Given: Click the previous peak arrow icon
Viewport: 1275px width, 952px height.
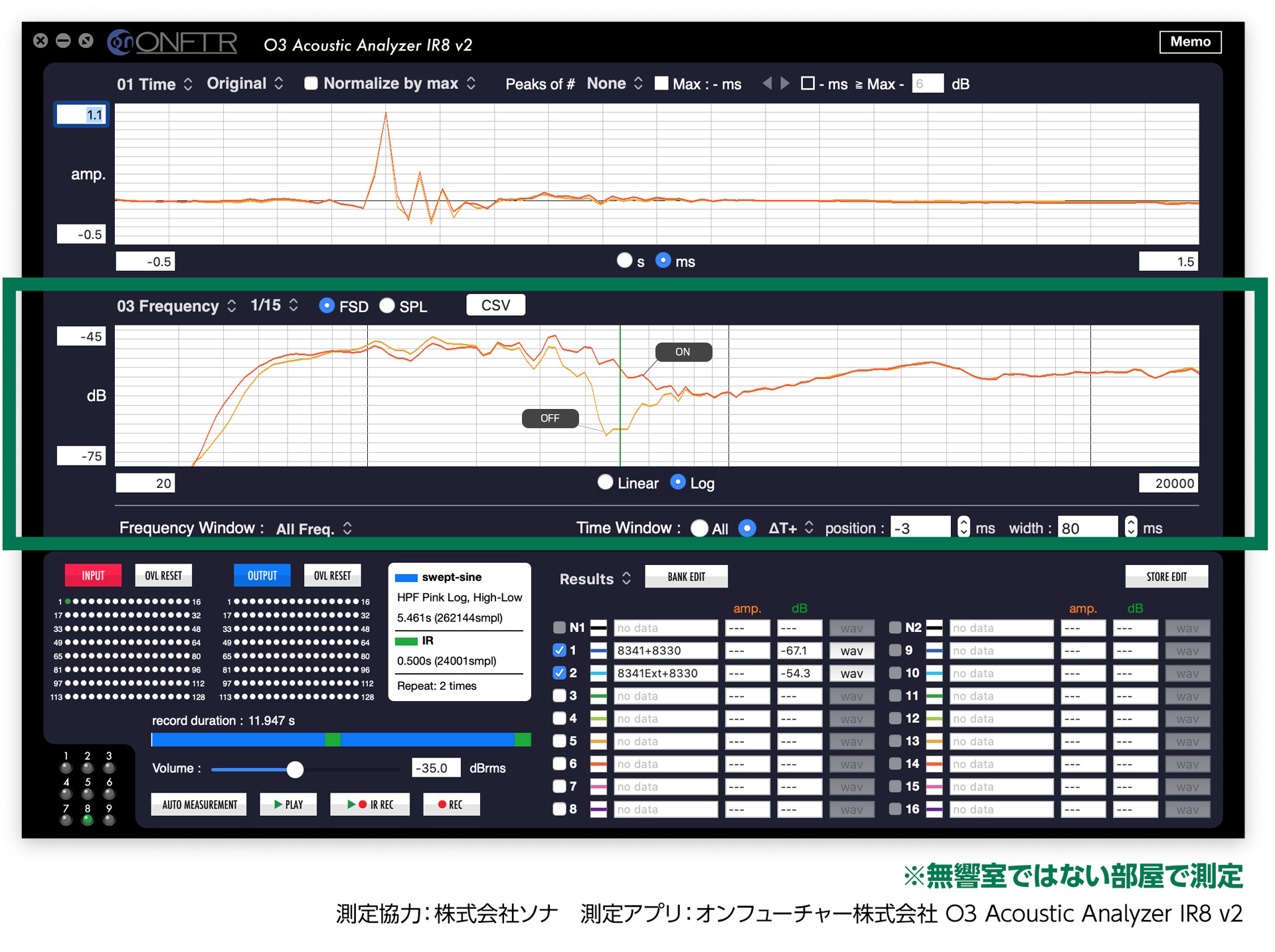Looking at the screenshot, I should (768, 84).
